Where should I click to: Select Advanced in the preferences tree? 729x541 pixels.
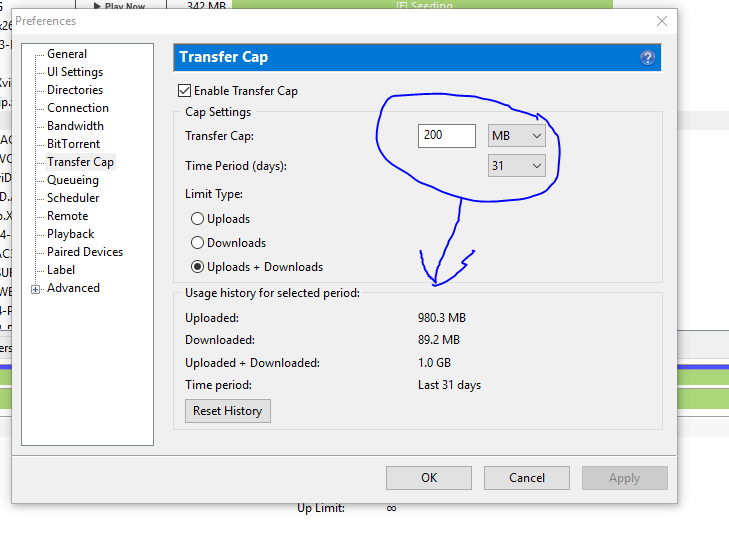[x=73, y=288]
